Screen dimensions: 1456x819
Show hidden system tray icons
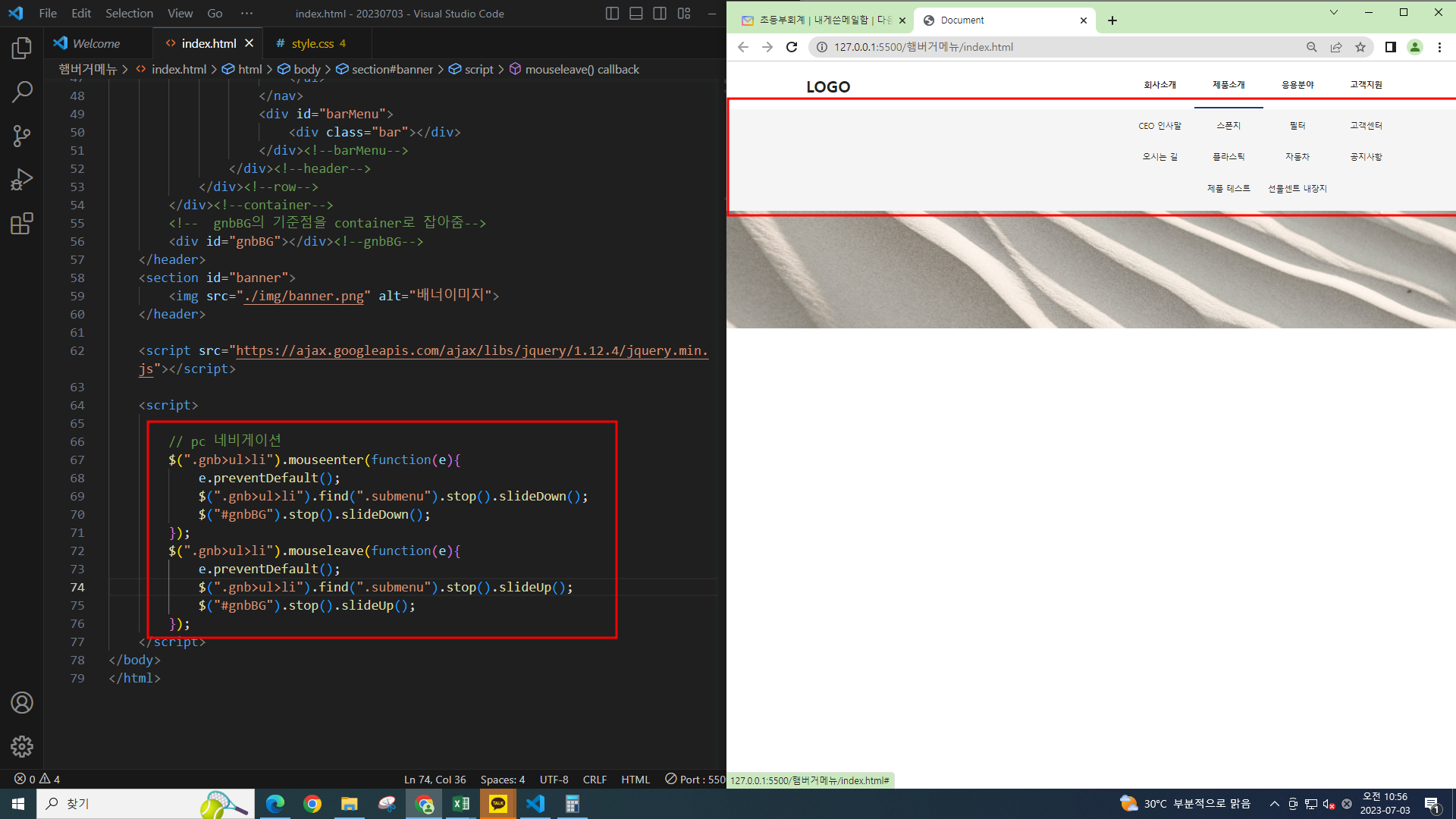[1275, 804]
